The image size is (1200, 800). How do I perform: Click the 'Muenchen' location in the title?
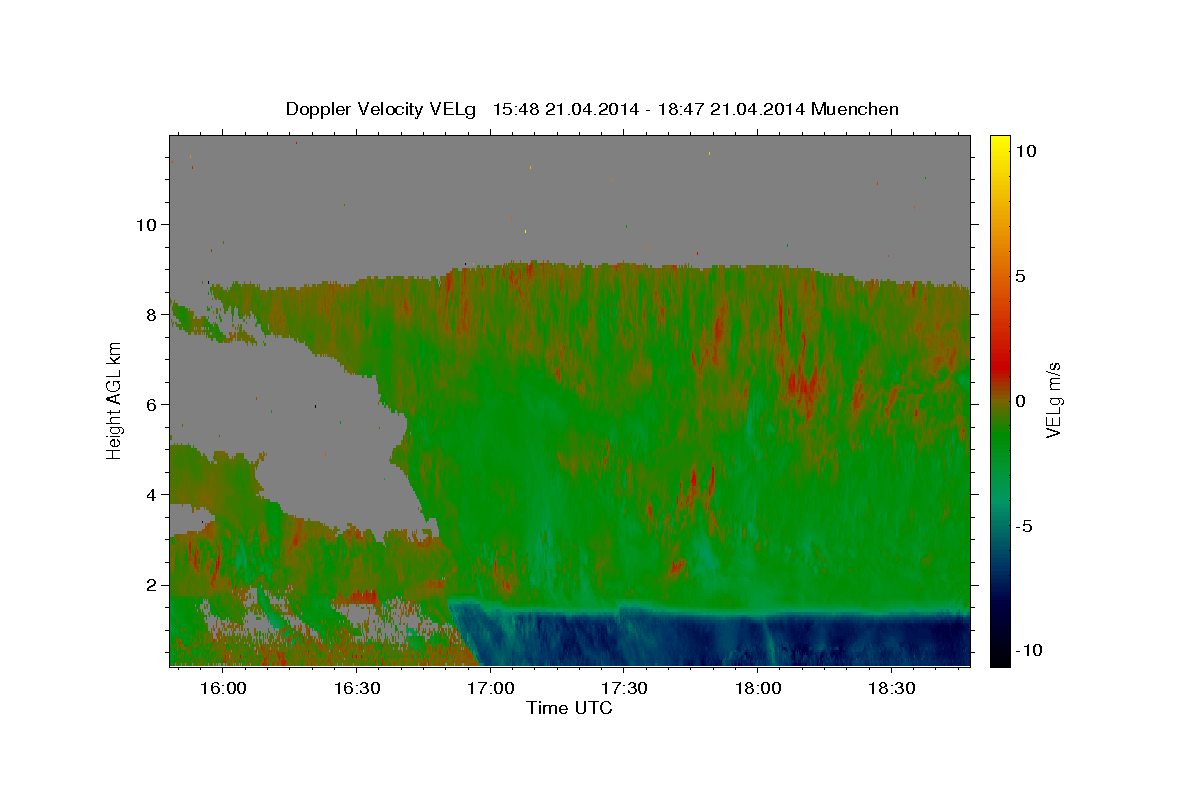(855, 109)
